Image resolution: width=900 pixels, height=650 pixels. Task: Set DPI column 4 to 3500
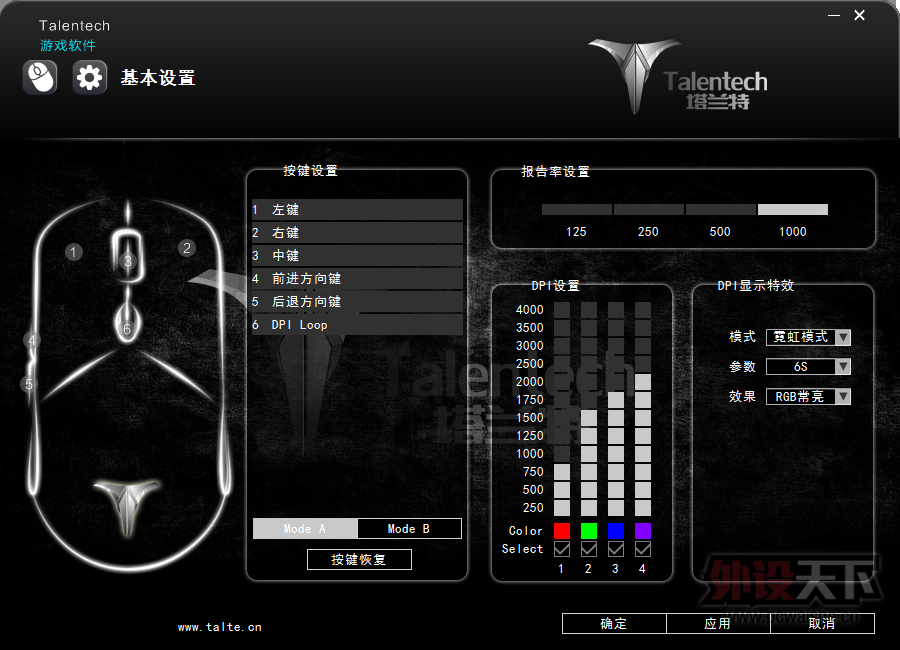(x=643, y=328)
